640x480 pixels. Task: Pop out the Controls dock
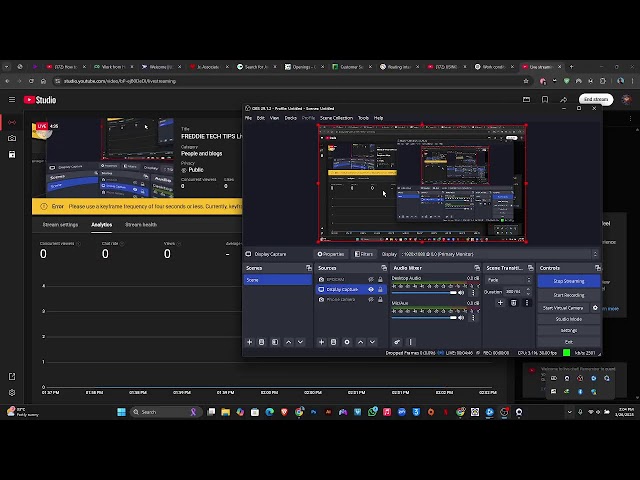tap(598, 268)
